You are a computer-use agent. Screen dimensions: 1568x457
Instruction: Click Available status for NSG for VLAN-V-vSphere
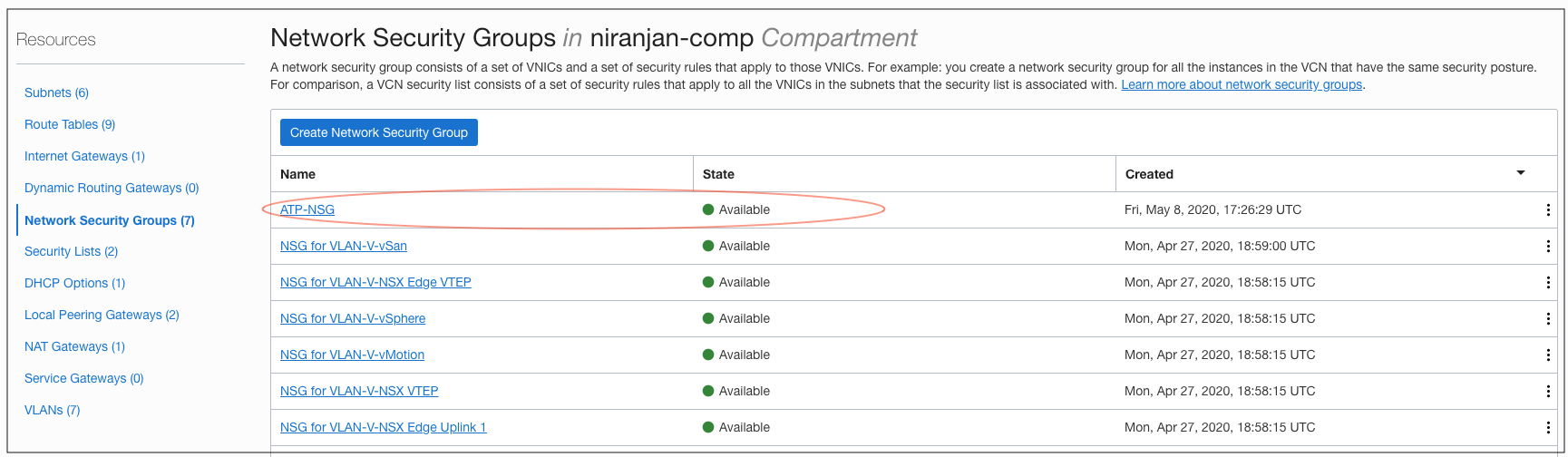tap(736, 318)
